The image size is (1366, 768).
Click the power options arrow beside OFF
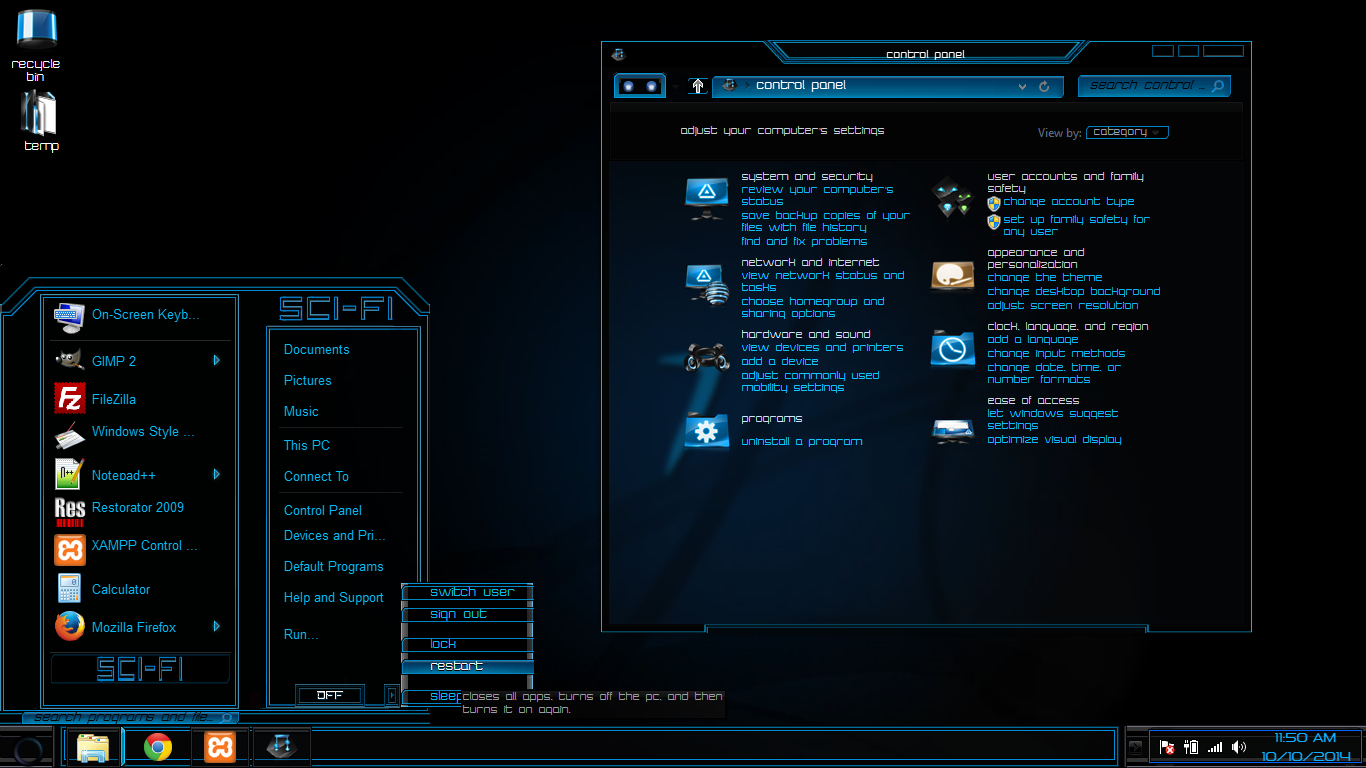click(392, 695)
